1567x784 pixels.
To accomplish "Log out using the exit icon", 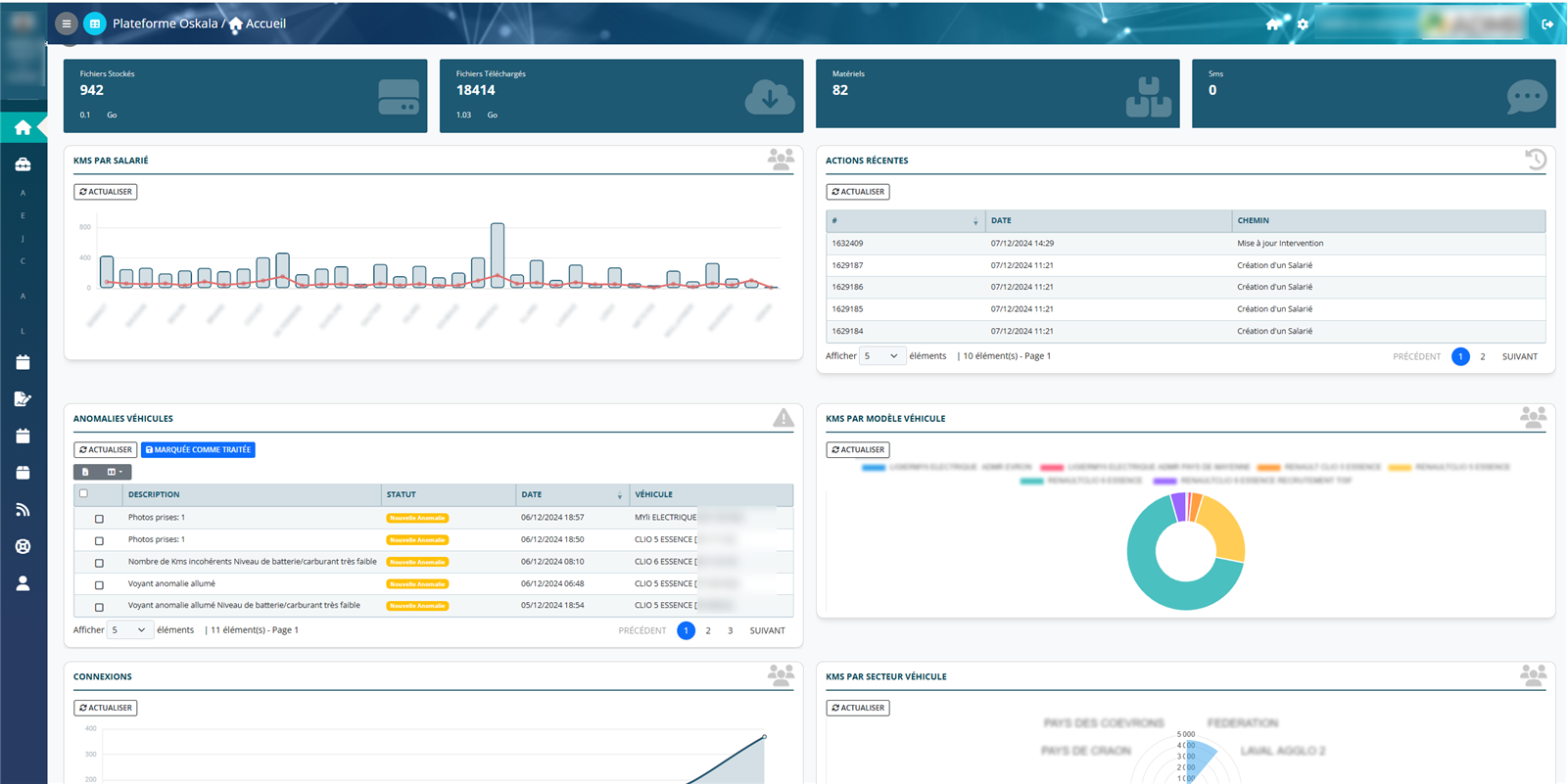I will tap(1547, 24).
